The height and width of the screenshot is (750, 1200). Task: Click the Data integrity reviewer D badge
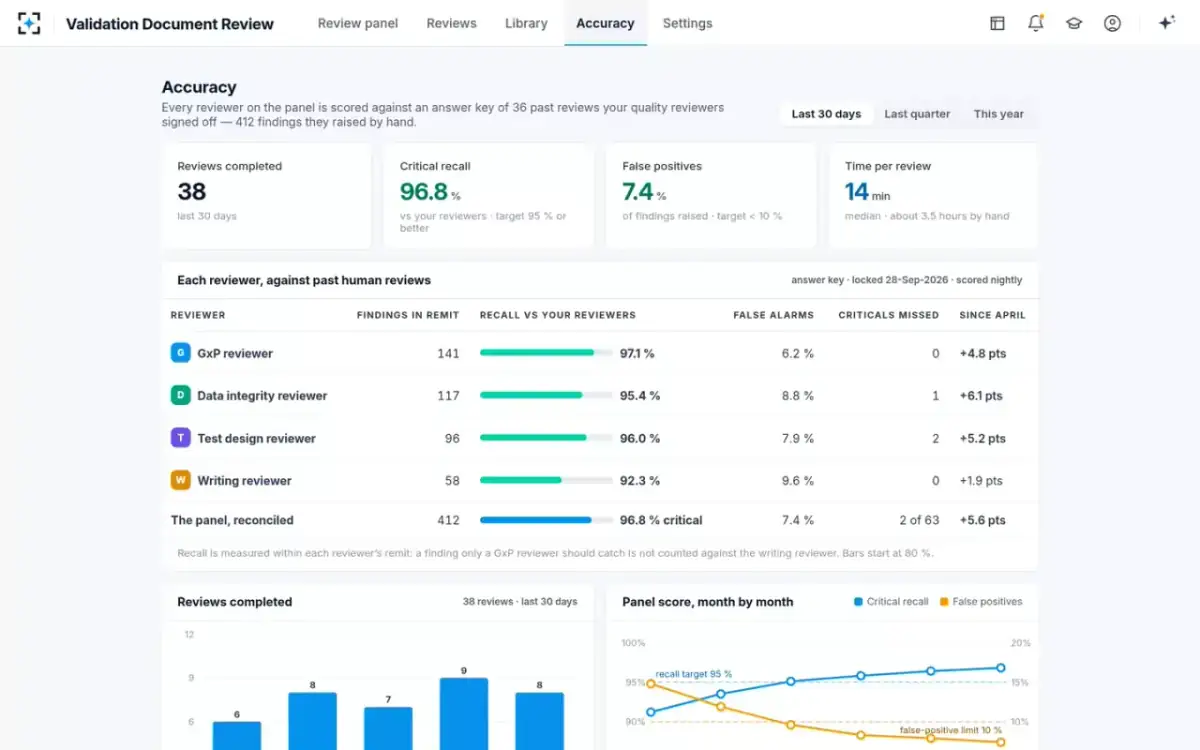[x=180, y=395]
